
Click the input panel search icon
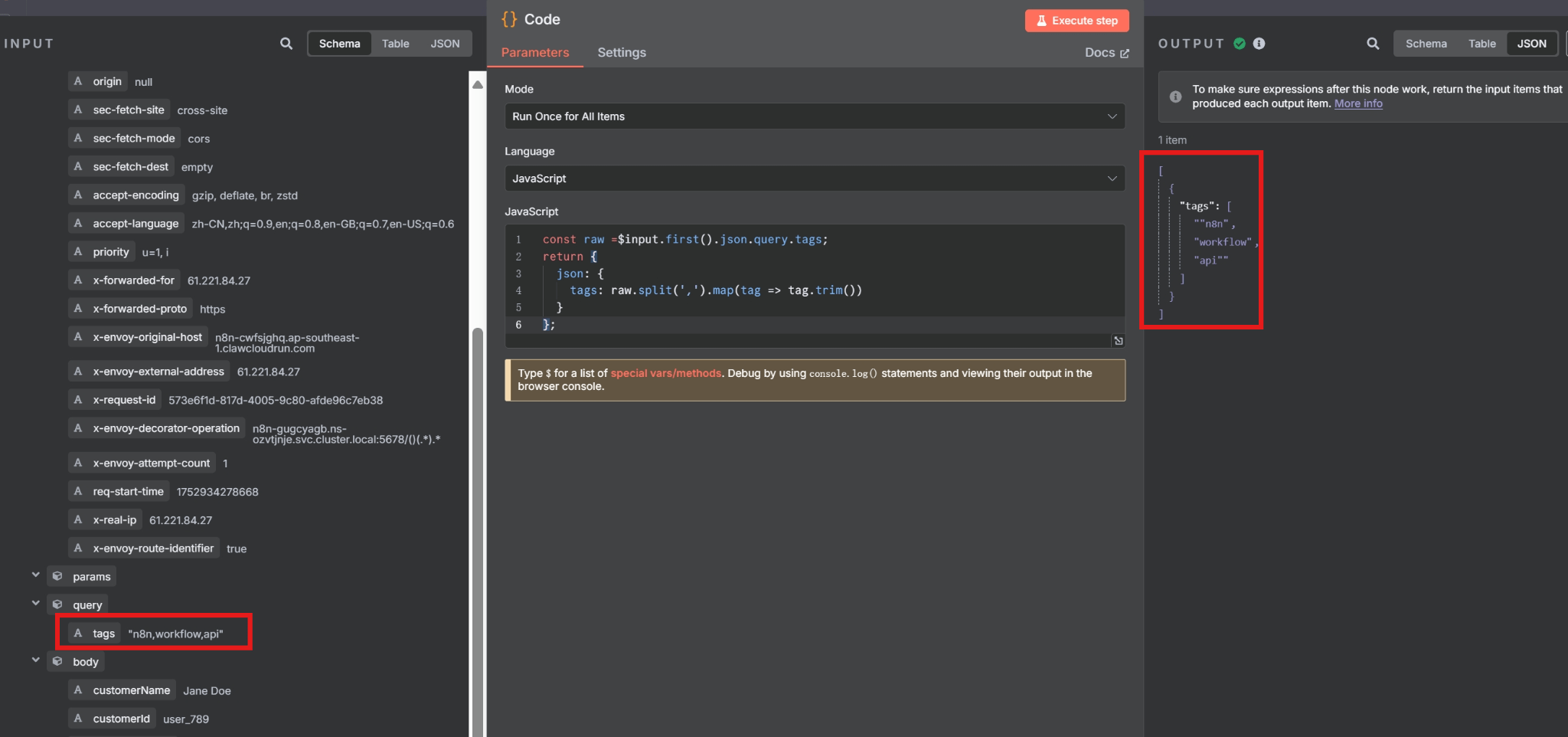coord(286,44)
